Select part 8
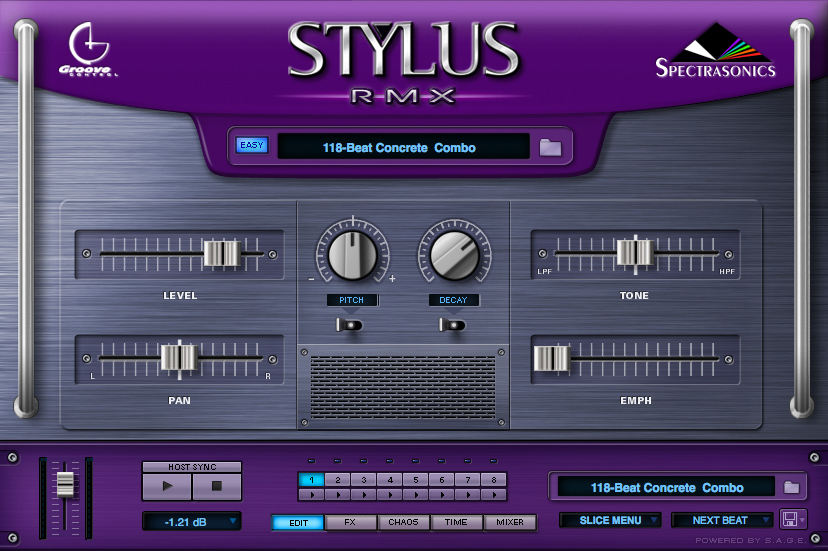This screenshot has width=828, height=551. coord(494,480)
